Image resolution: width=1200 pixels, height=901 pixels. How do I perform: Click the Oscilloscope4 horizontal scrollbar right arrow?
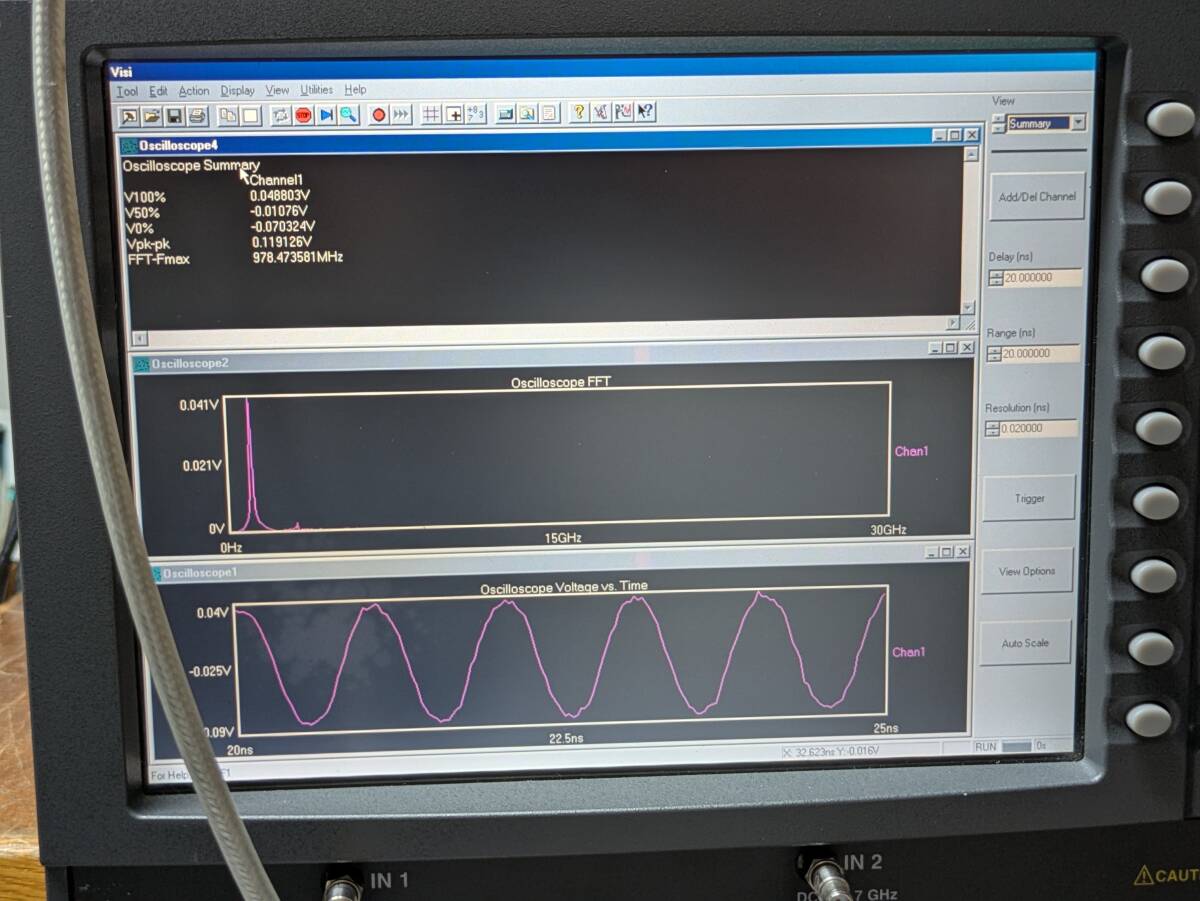coord(952,324)
